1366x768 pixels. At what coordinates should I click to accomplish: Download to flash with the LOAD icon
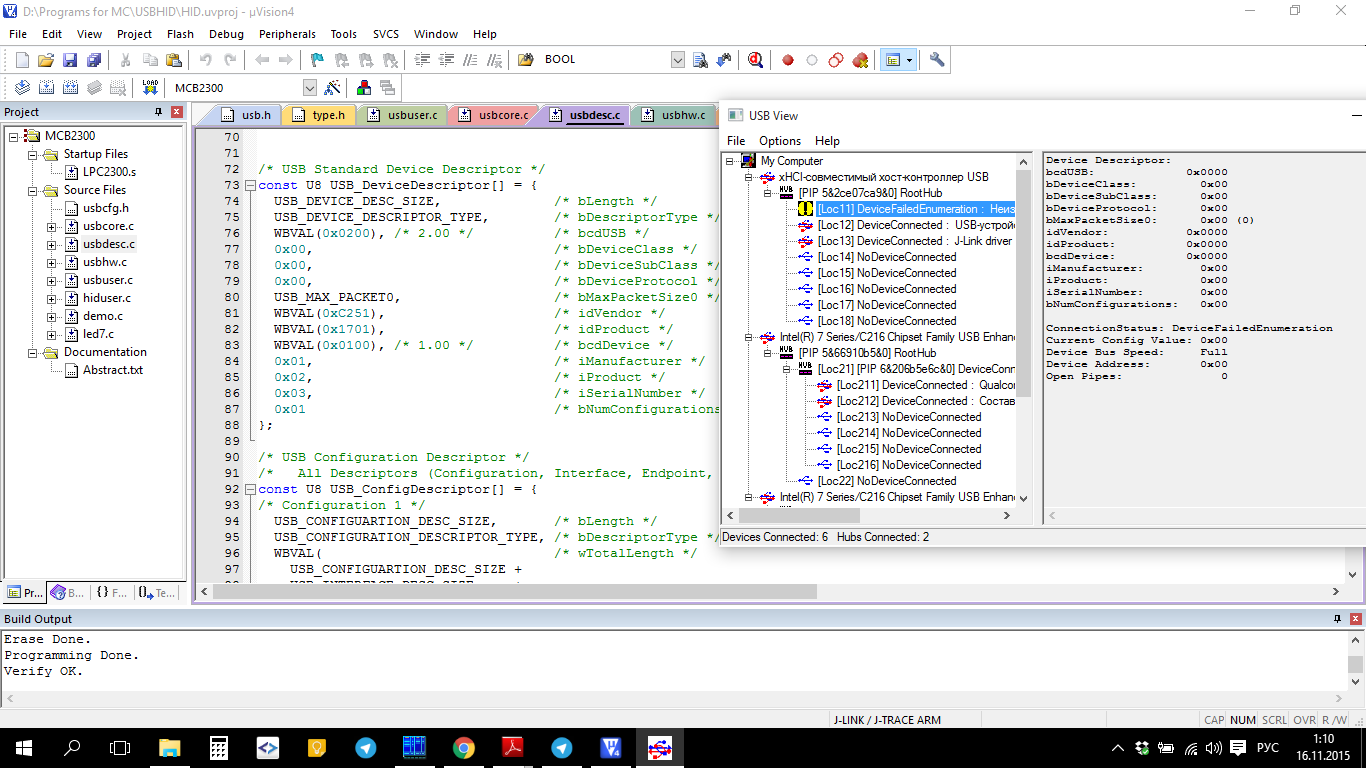pyautogui.click(x=150, y=88)
